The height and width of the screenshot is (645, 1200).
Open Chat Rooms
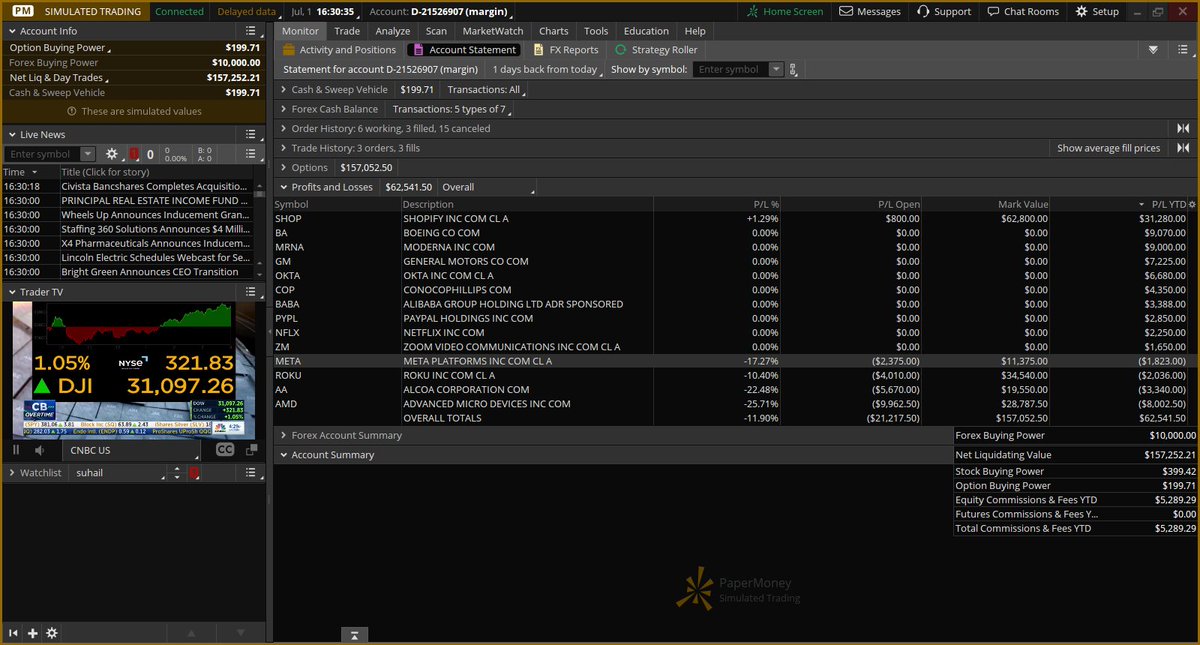point(1022,11)
